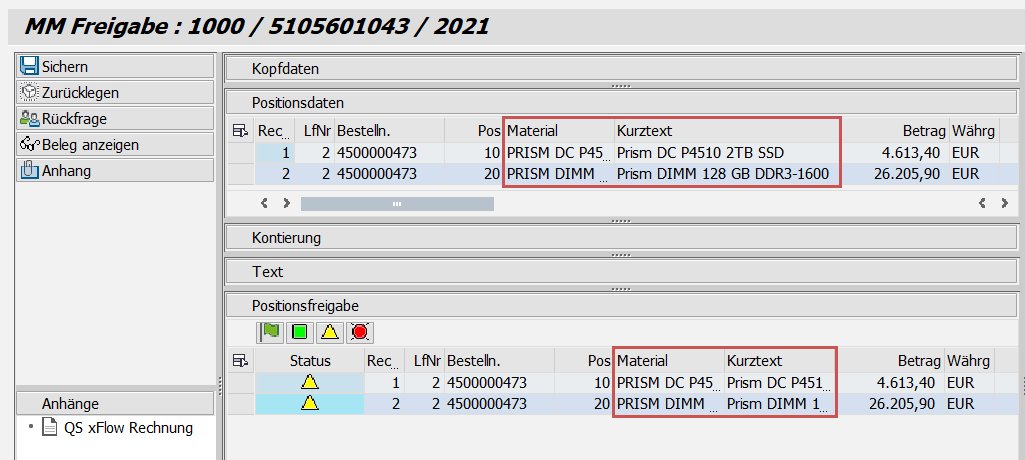Open the Anhang attachment button

click(115, 171)
